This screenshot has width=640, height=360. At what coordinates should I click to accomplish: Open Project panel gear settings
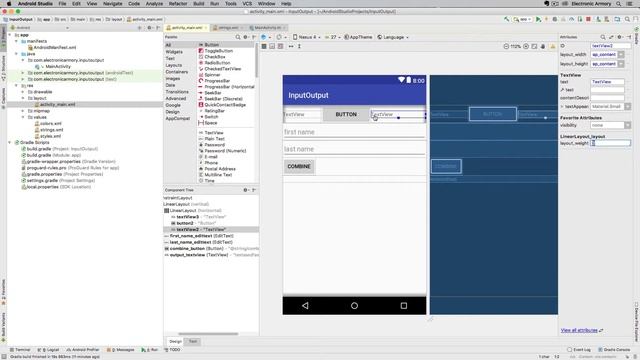pos(149,28)
